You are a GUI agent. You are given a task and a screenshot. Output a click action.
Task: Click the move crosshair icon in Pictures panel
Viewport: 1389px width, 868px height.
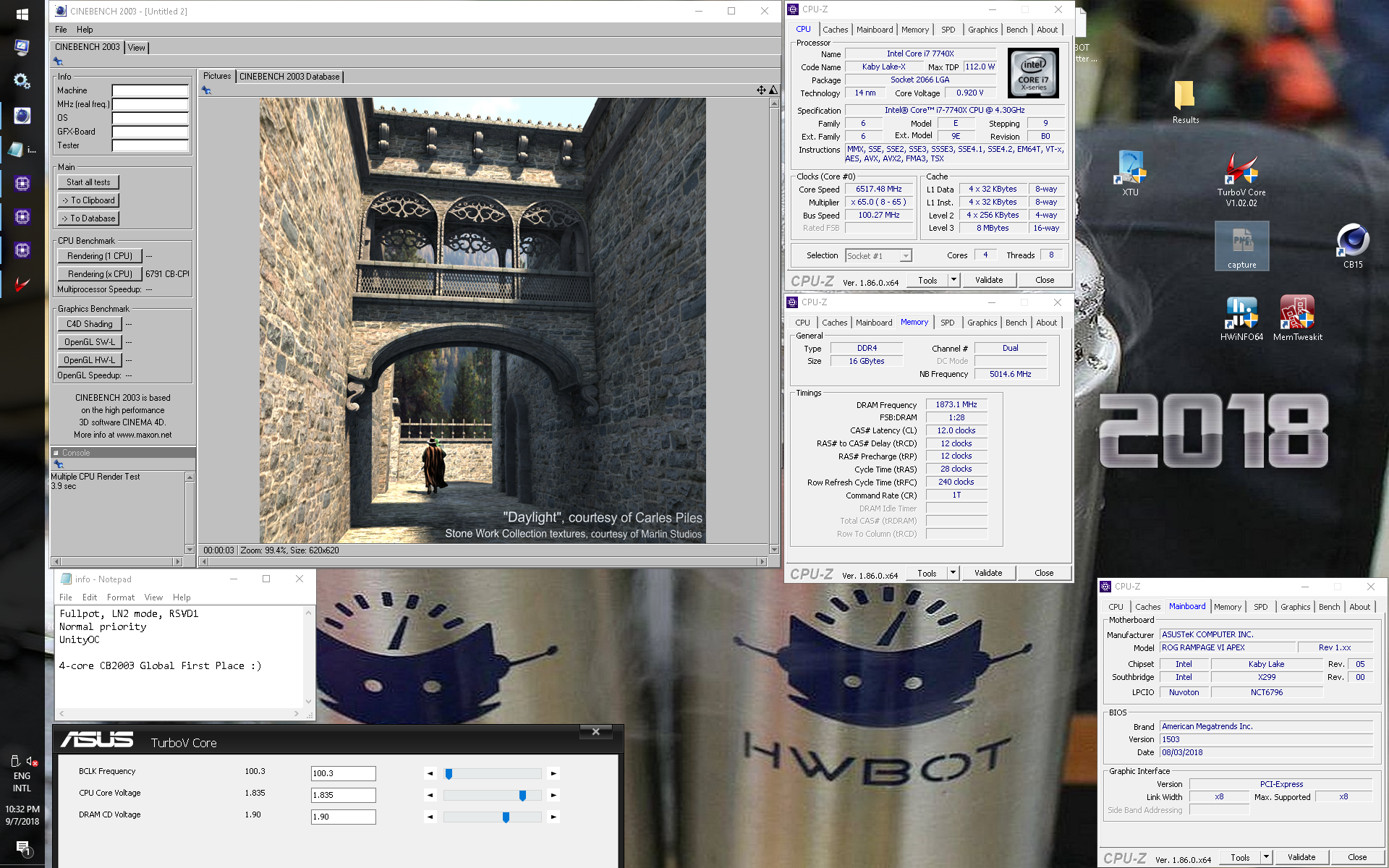[x=761, y=90]
